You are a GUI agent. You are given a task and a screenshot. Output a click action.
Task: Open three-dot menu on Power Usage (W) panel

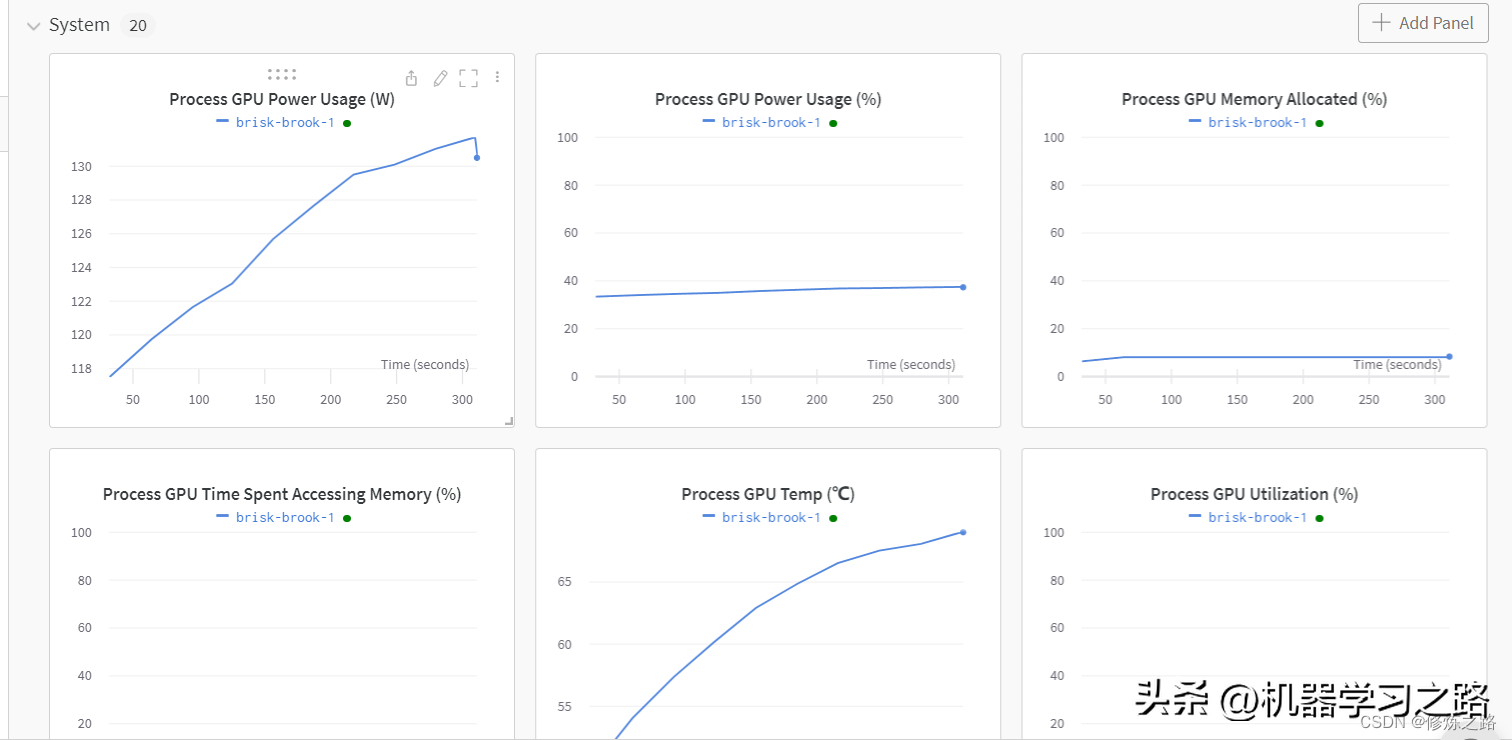(x=497, y=78)
